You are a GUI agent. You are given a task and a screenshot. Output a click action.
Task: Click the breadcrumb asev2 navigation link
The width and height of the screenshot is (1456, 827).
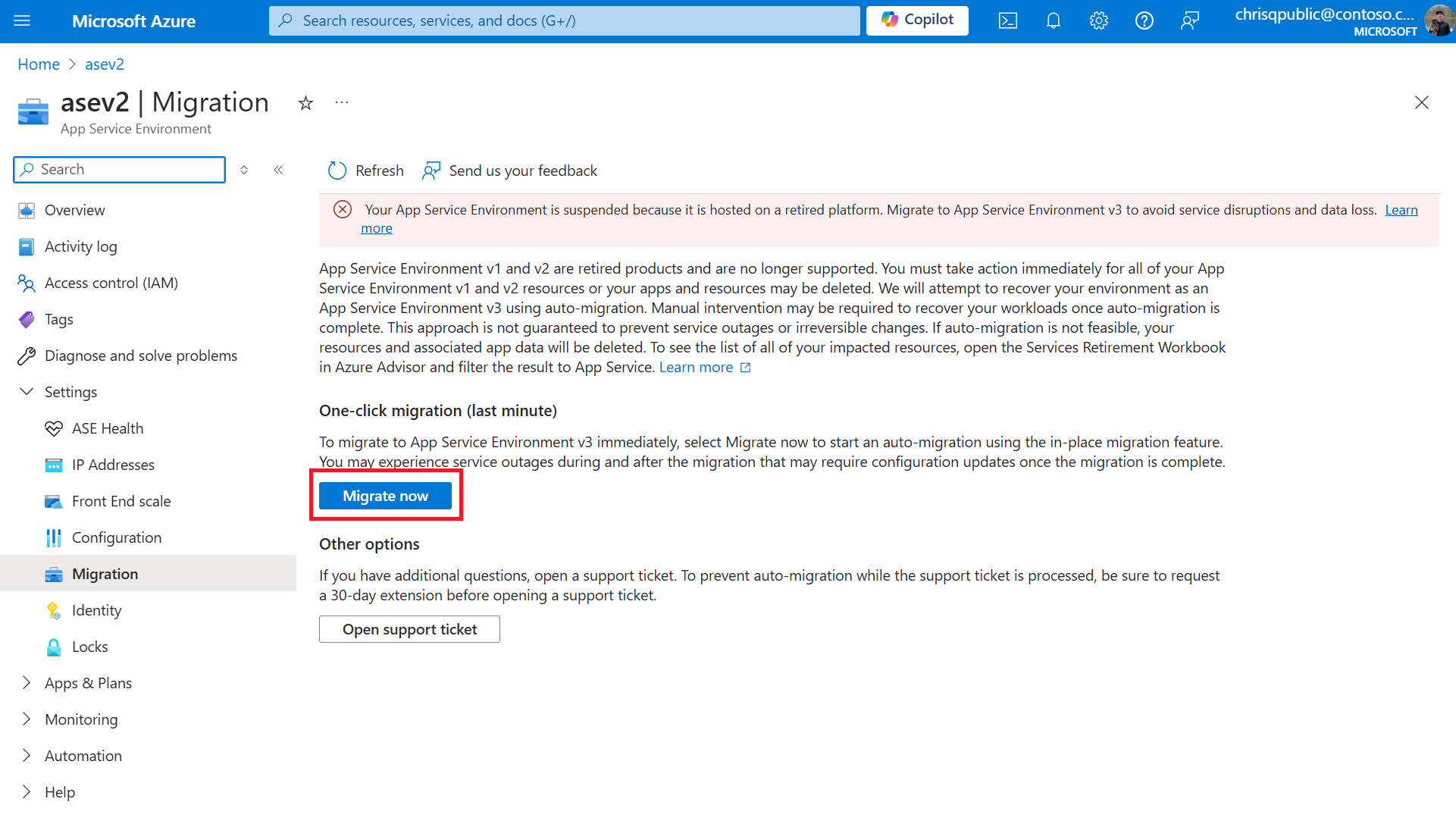click(x=105, y=64)
